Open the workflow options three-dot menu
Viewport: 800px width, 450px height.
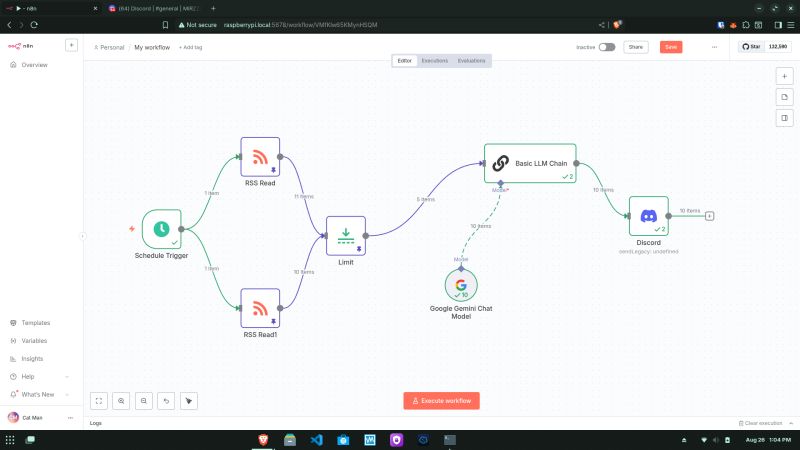click(714, 47)
